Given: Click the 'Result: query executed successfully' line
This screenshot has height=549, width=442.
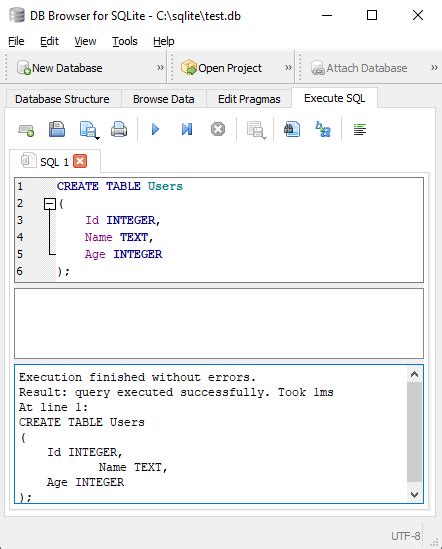Looking at the screenshot, I should [144, 392].
